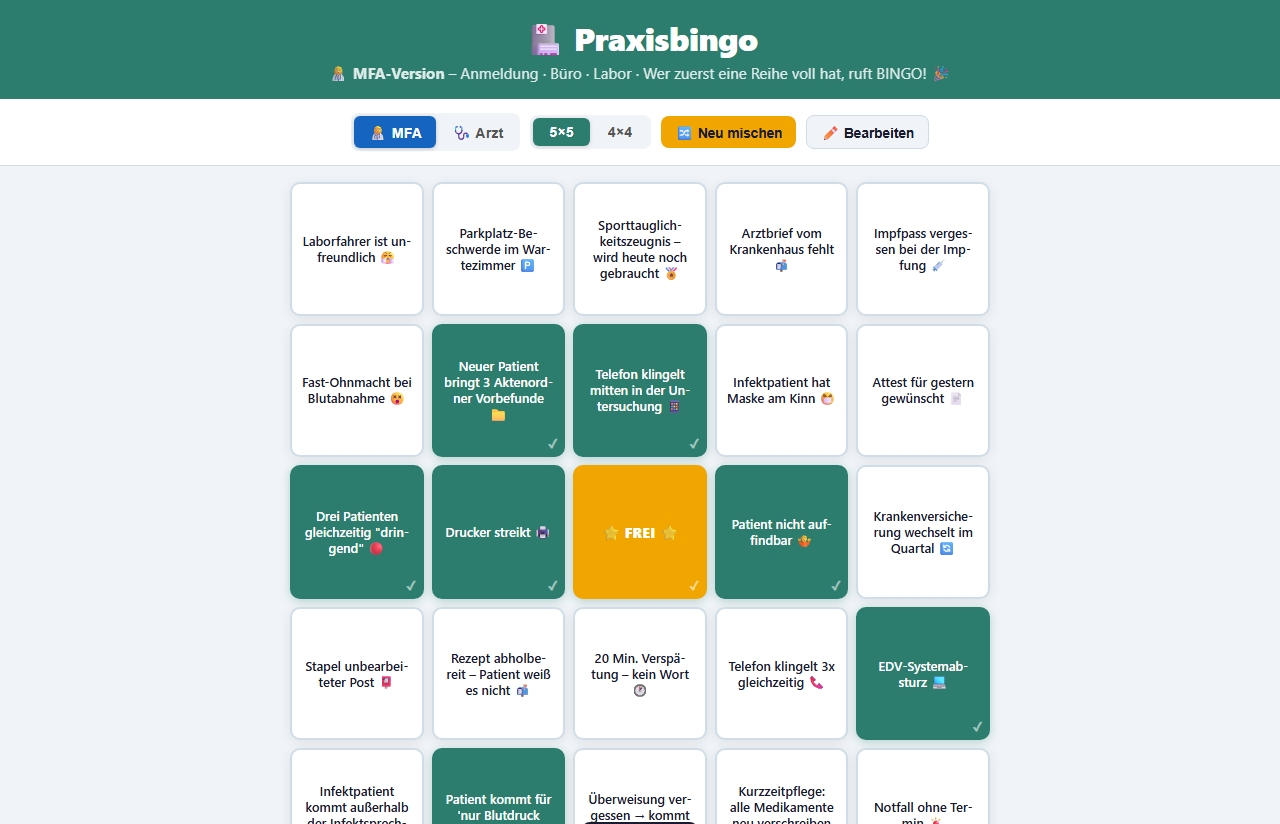Viewport: 1280px width, 824px height.
Task: Mark the Stapel unbearbeiteter Post tile
Action: coord(357,674)
